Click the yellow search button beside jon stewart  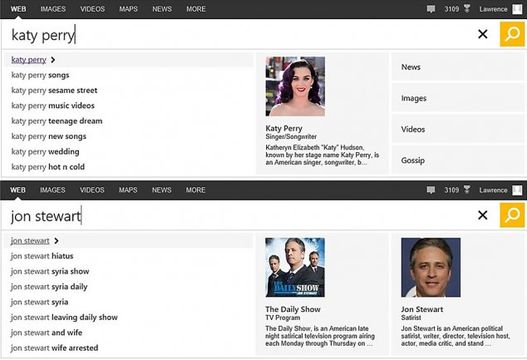(512, 215)
